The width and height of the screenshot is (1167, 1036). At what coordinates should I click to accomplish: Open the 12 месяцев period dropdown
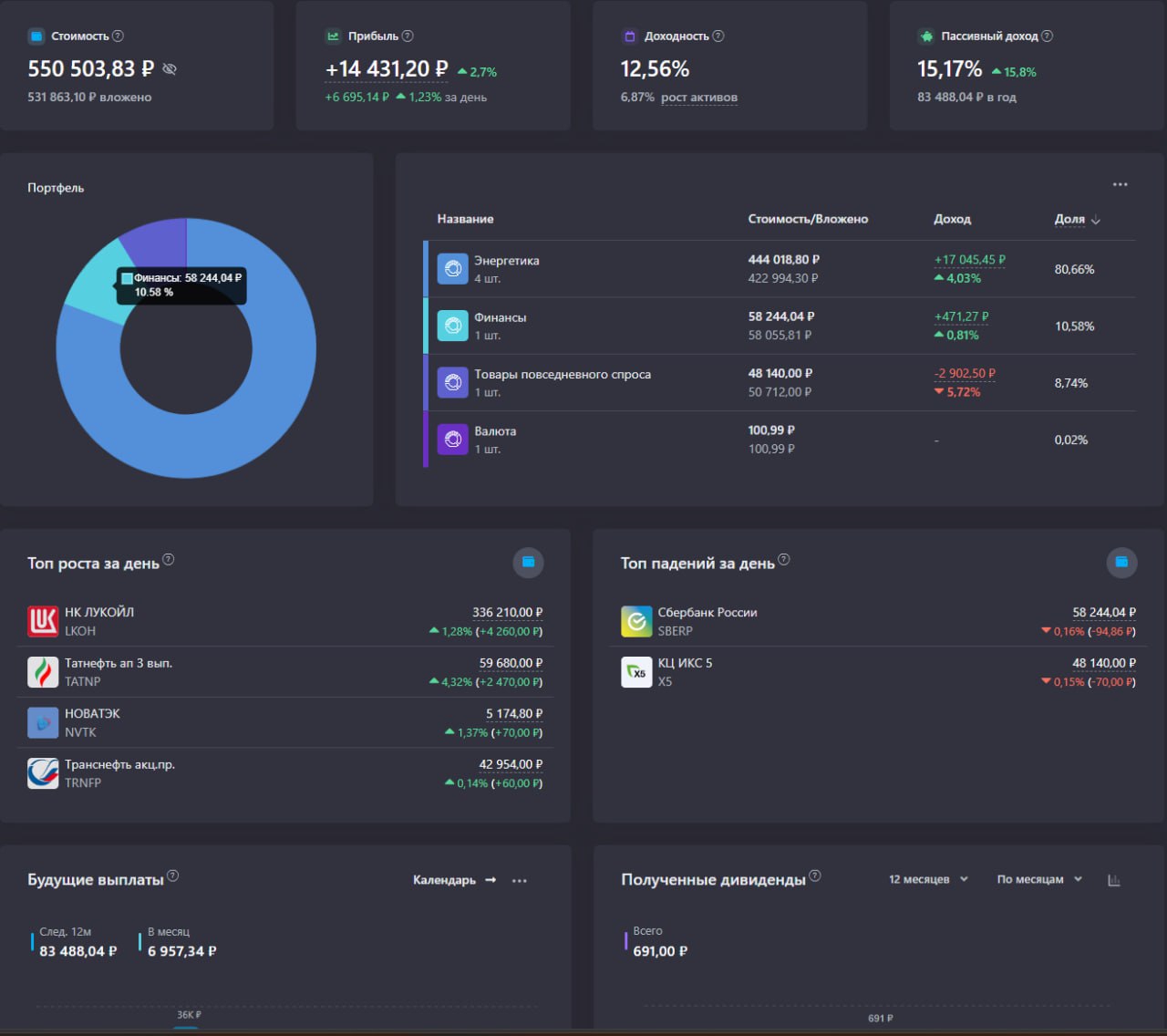(928, 879)
